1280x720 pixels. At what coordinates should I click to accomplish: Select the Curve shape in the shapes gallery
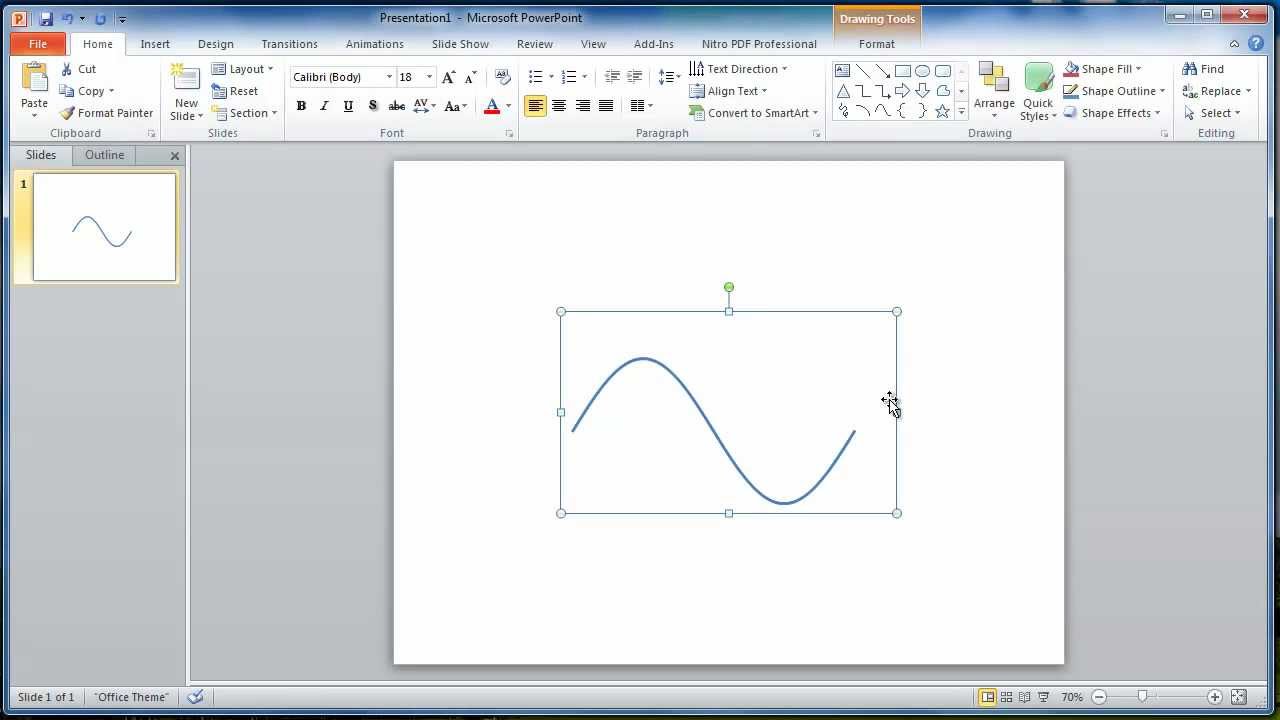881,112
